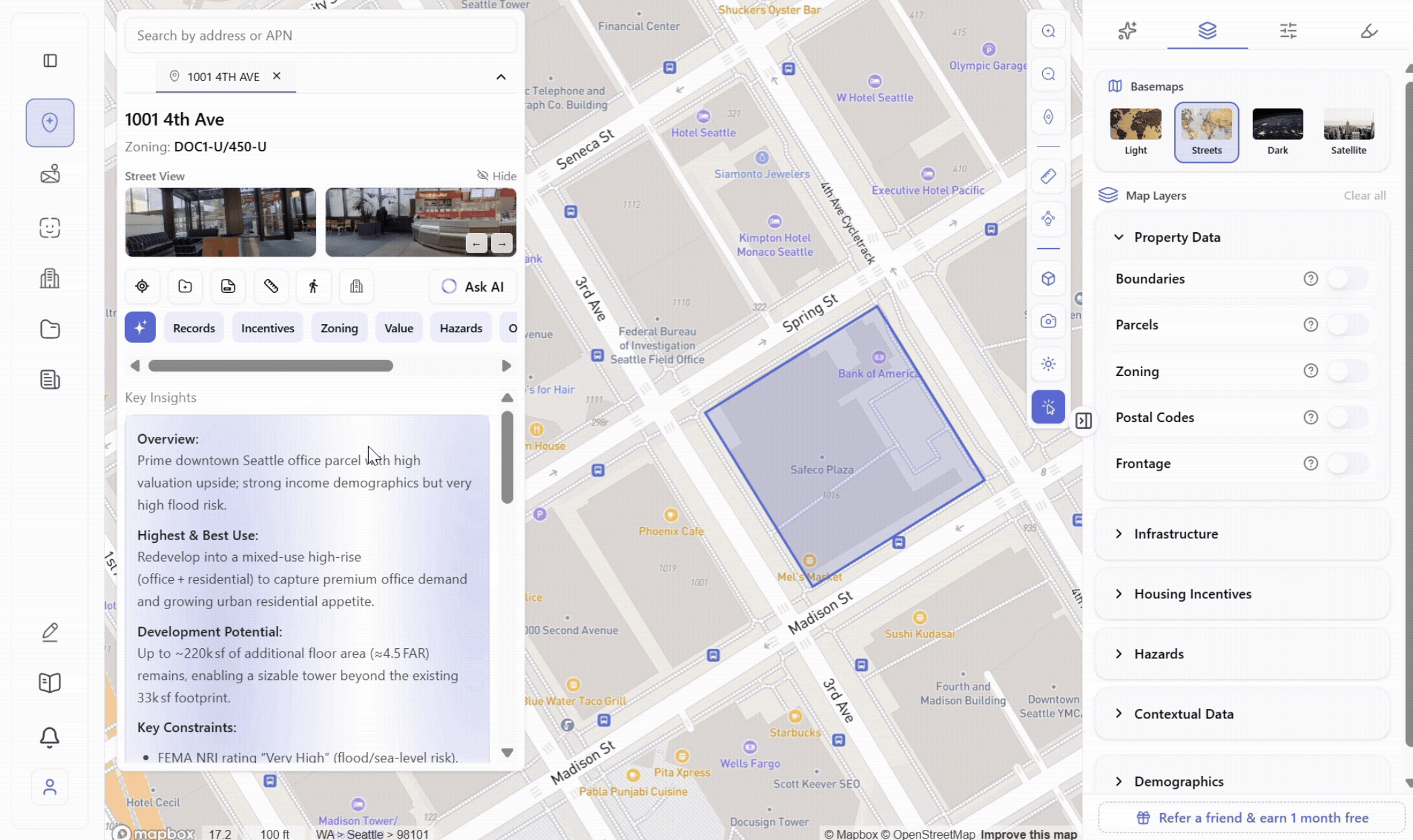
Task: Switch to the sliders filters tab
Action: pos(1288,30)
